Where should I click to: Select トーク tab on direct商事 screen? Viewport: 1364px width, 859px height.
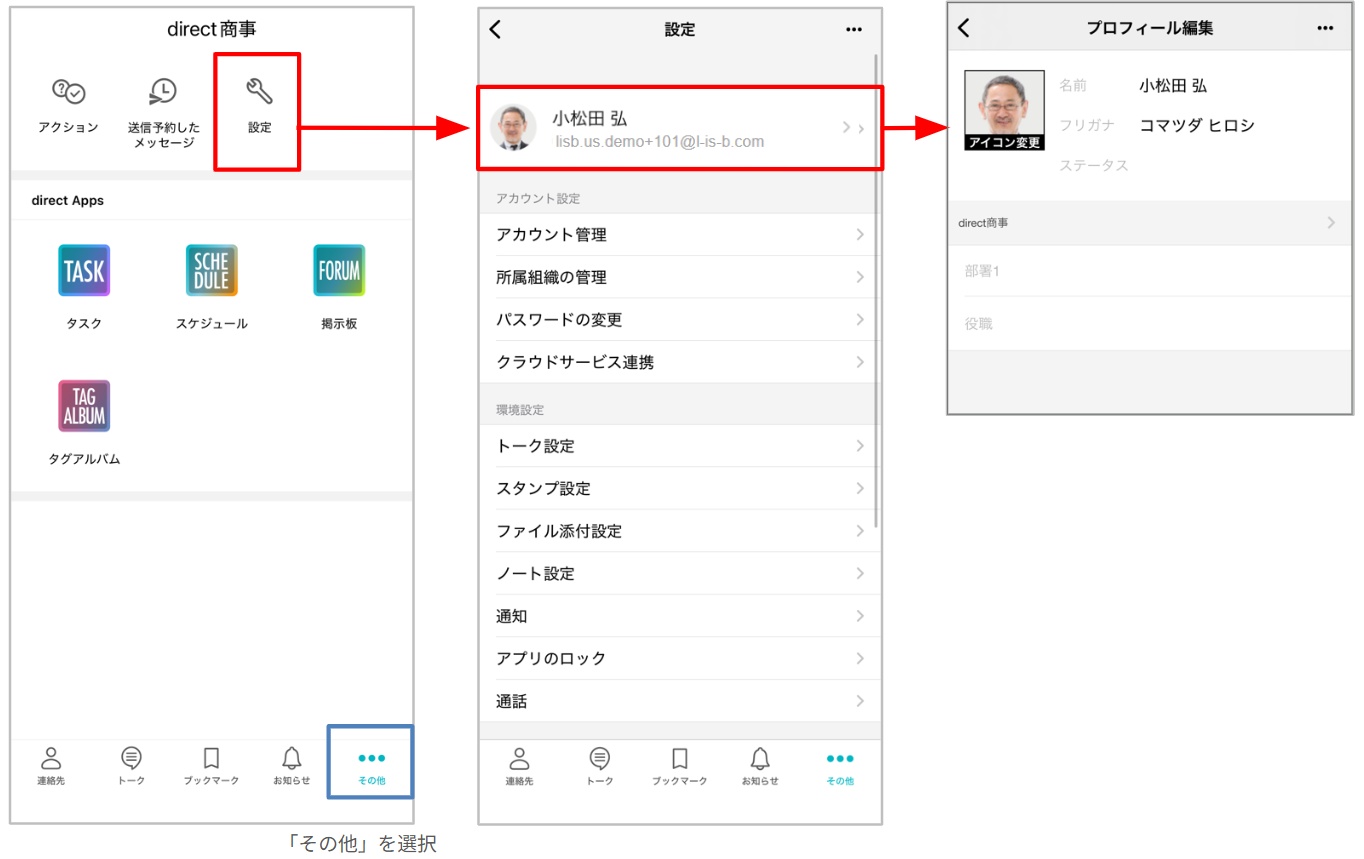coord(131,766)
